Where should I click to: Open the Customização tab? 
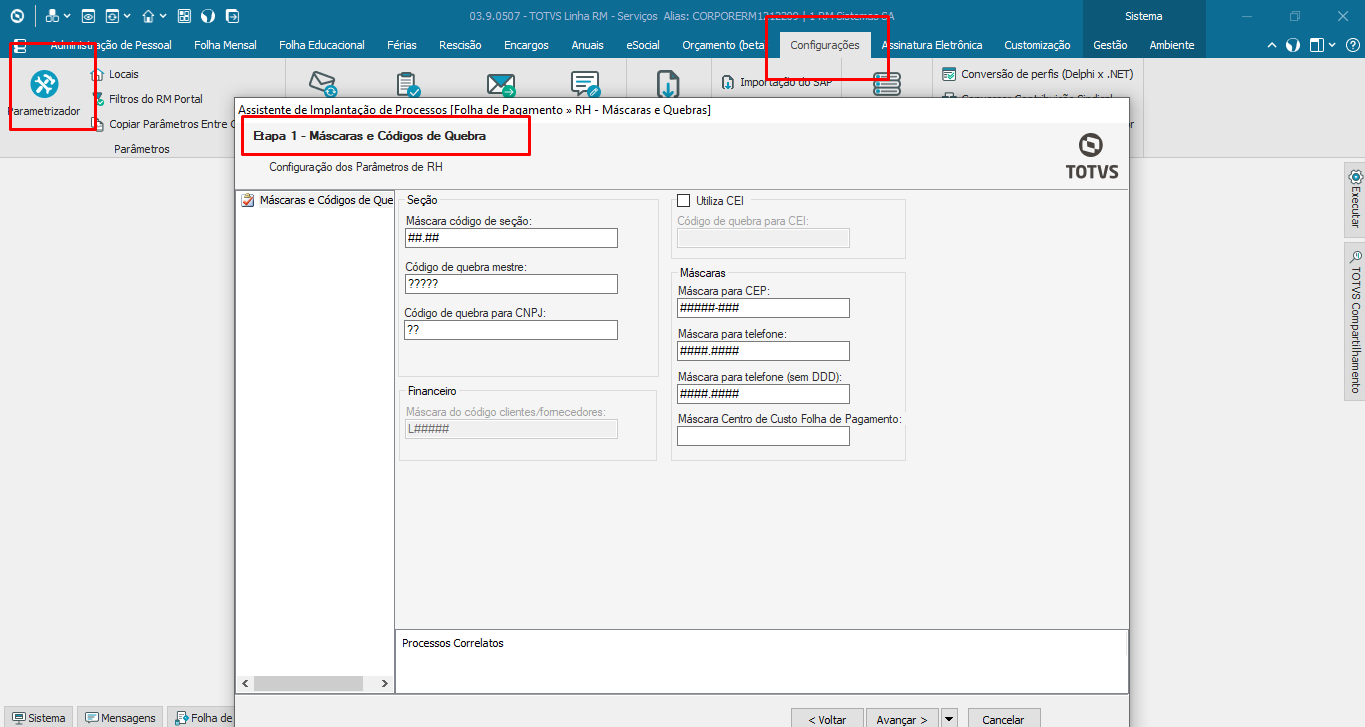[1037, 45]
